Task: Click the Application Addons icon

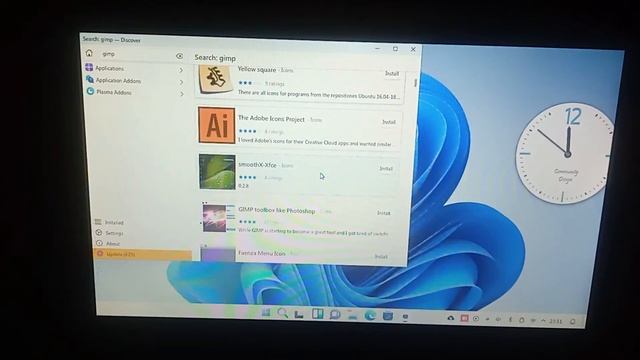Action: tap(90, 80)
